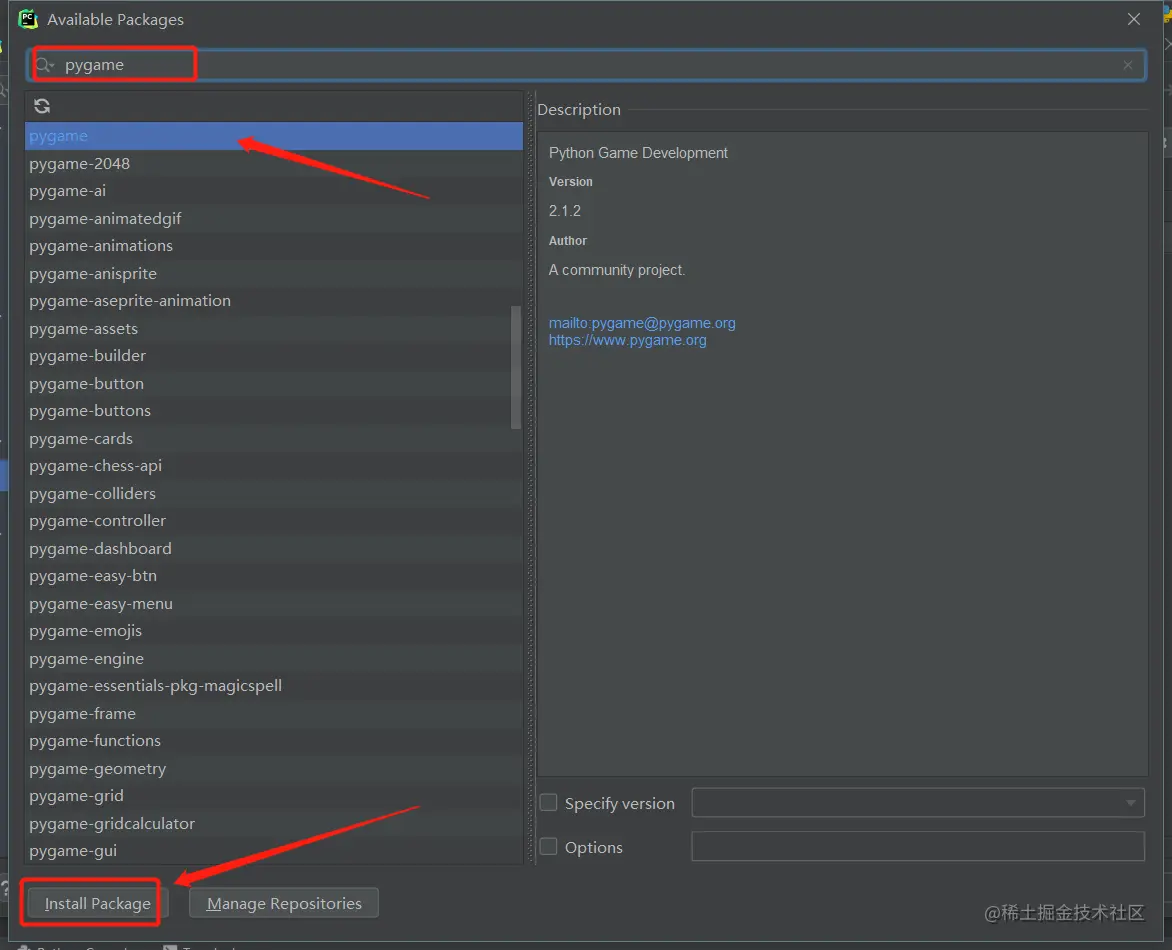Screen dimensions: 1172x950
Task: Select pygame-functions package
Action: pyautogui.click(x=274, y=741)
